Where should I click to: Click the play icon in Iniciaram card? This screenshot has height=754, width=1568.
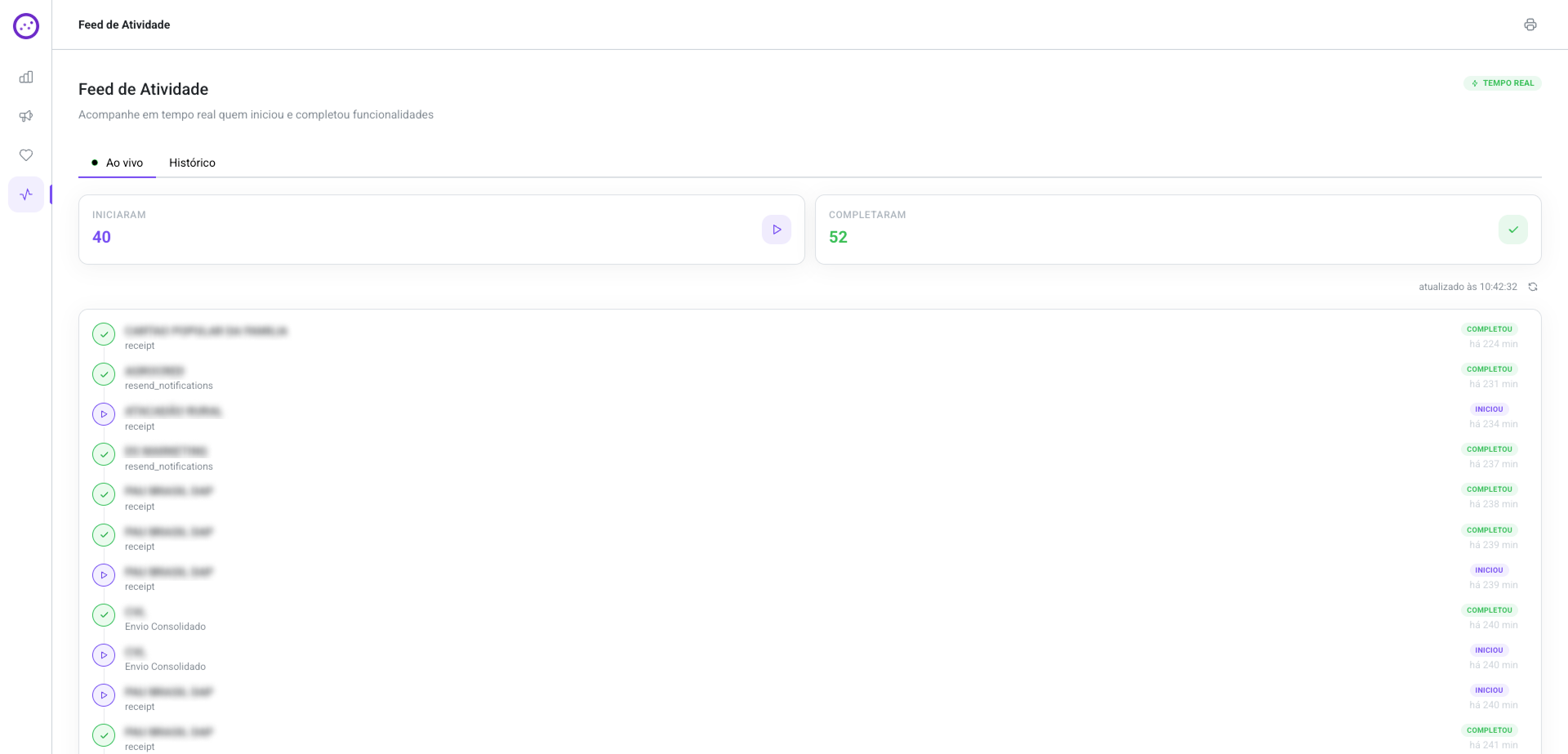(x=777, y=230)
